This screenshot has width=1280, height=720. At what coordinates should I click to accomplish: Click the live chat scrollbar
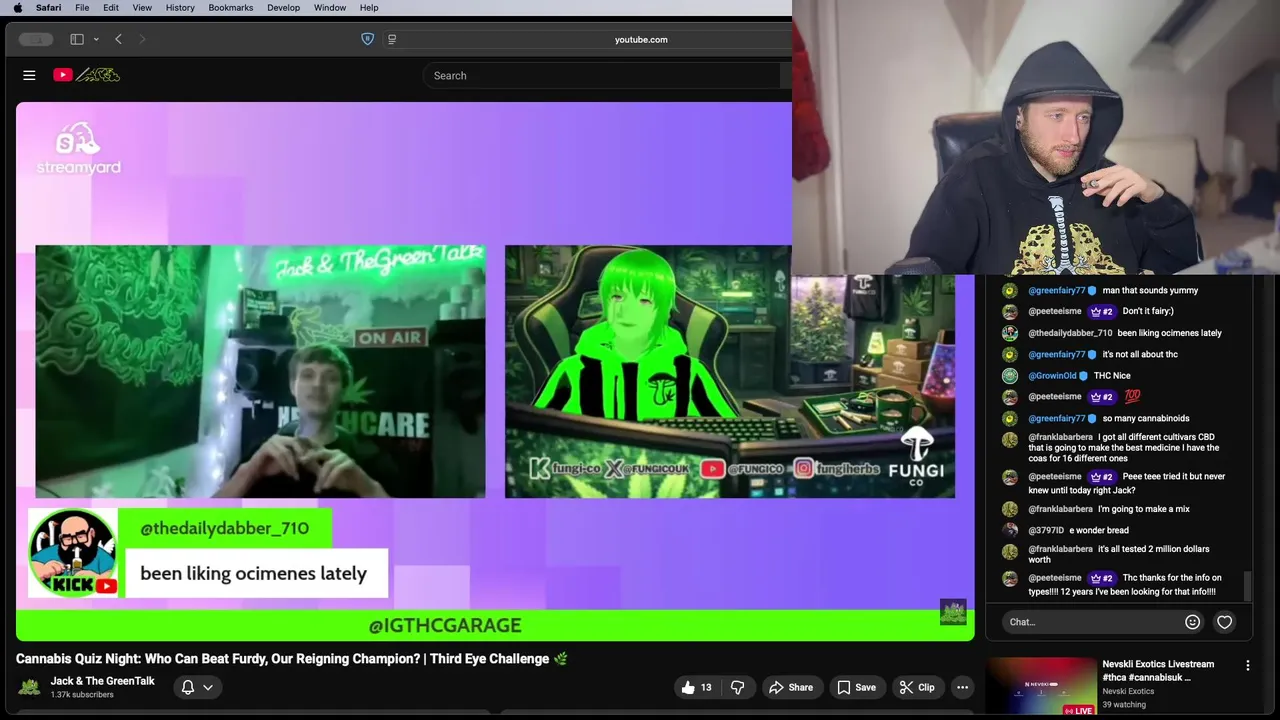(x=1247, y=586)
